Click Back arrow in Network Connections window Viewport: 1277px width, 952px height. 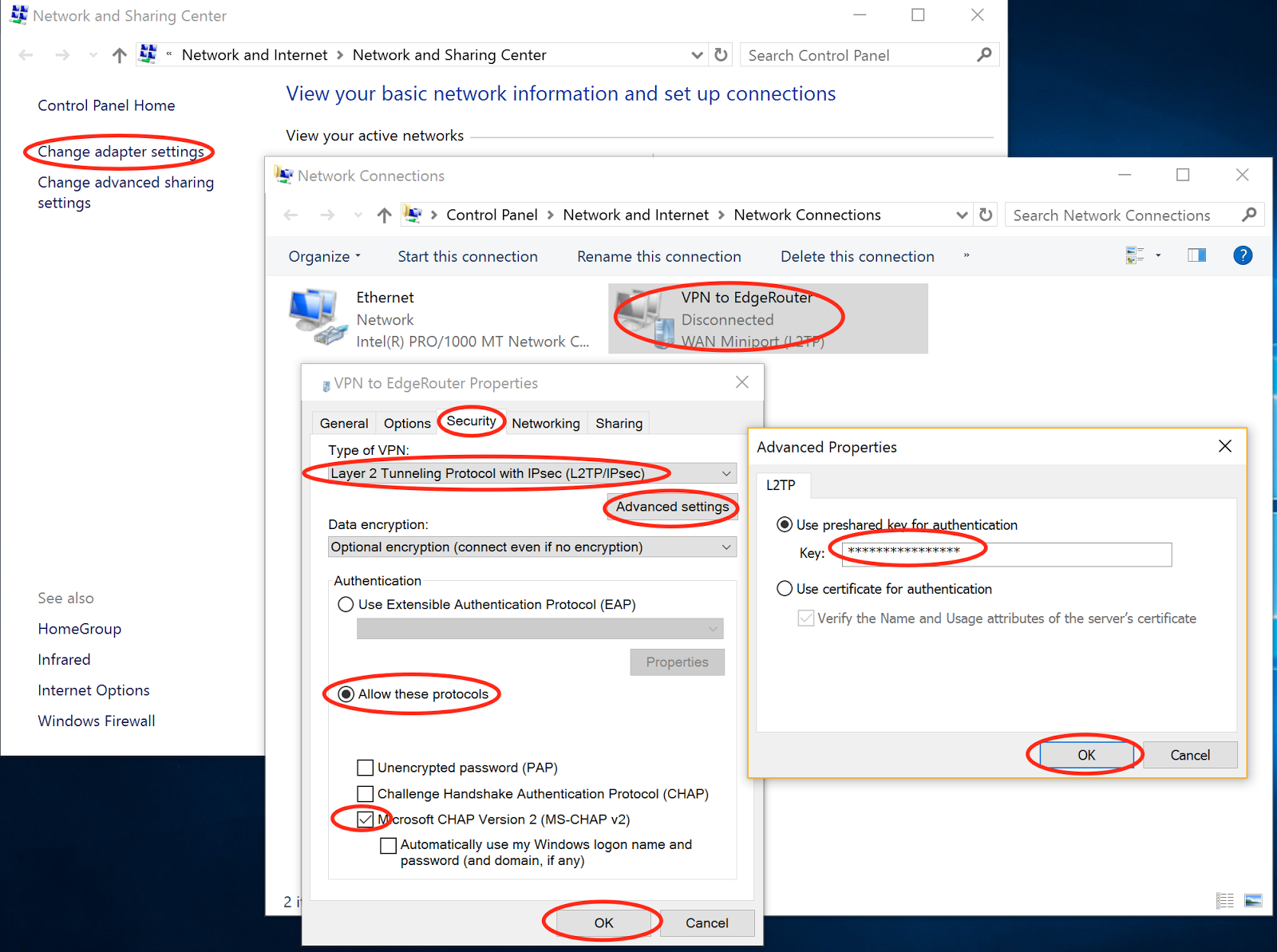tap(291, 215)
